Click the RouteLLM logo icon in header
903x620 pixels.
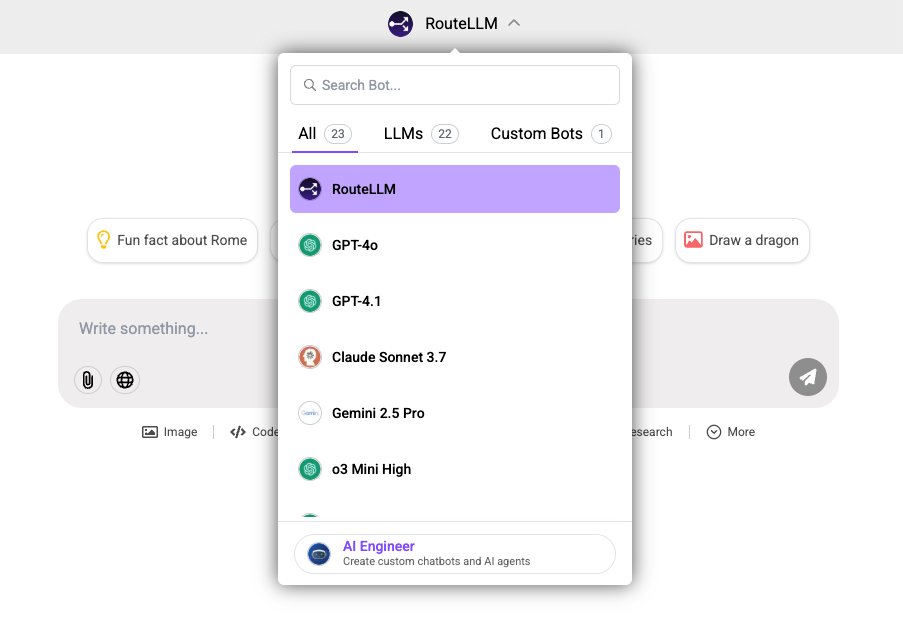point(400,24)
